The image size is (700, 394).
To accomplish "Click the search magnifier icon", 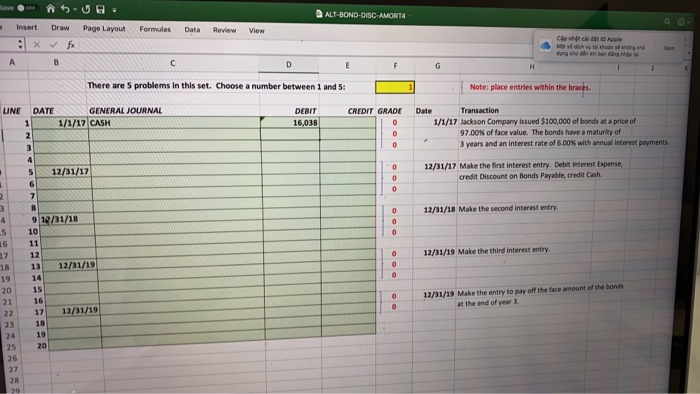I will point(667,21).
